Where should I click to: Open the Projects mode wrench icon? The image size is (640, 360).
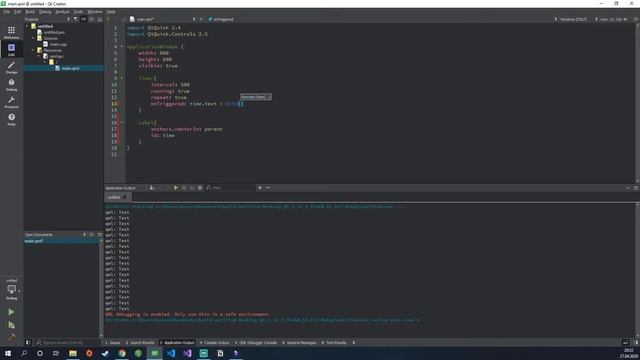pos(11,102)
